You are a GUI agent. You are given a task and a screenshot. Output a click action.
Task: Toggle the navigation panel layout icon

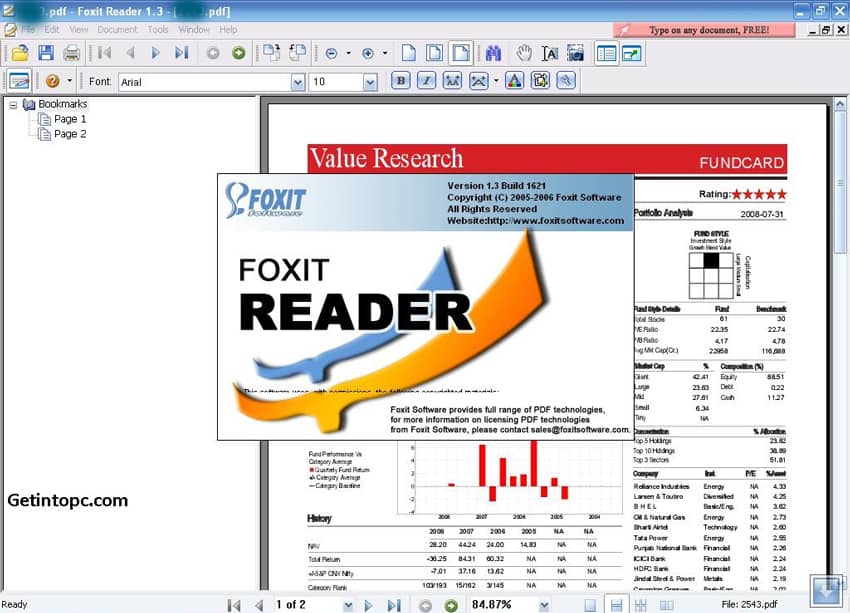pyautogui.click(x=606, y=53)
